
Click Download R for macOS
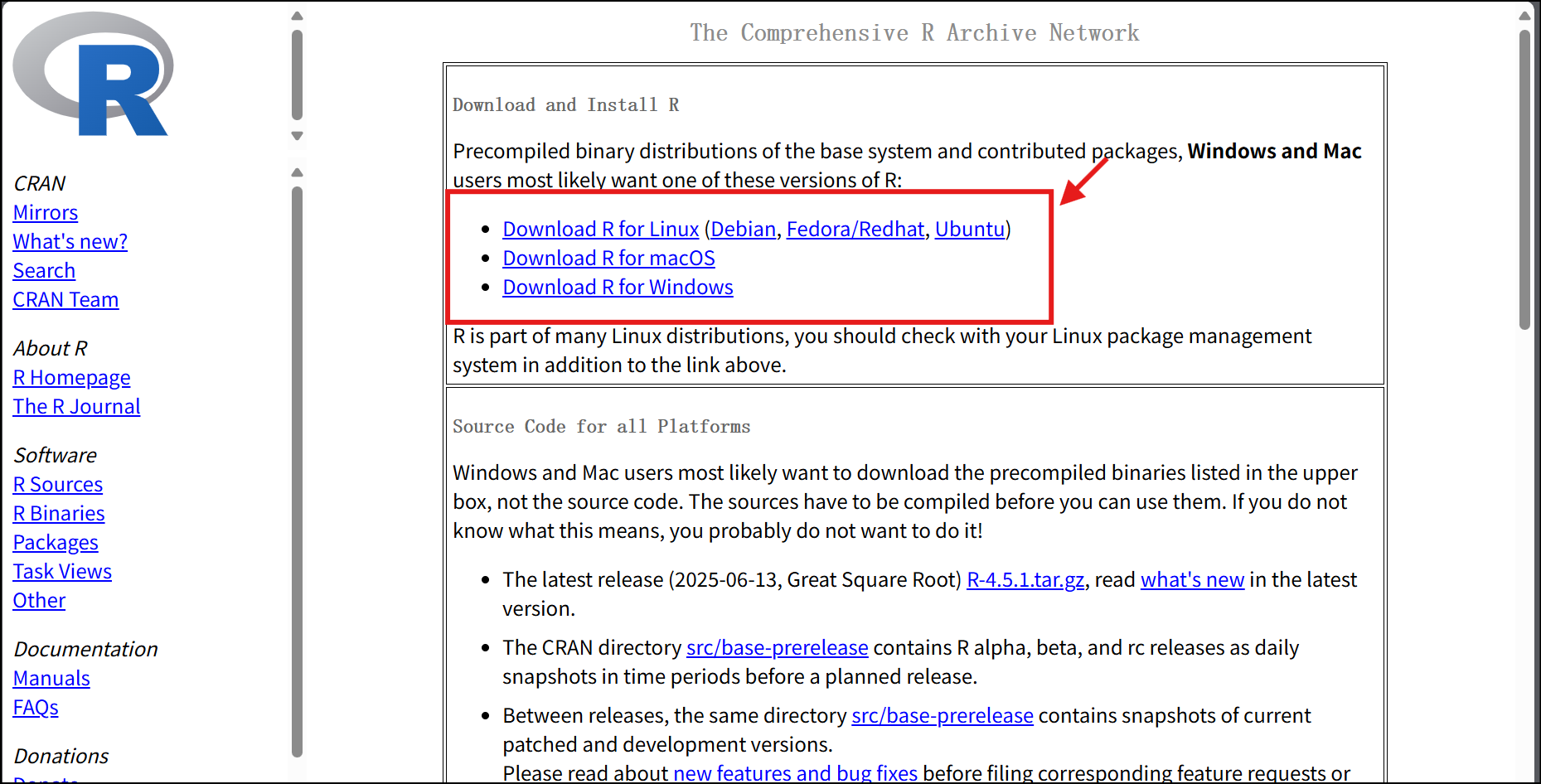coord(609,259)
